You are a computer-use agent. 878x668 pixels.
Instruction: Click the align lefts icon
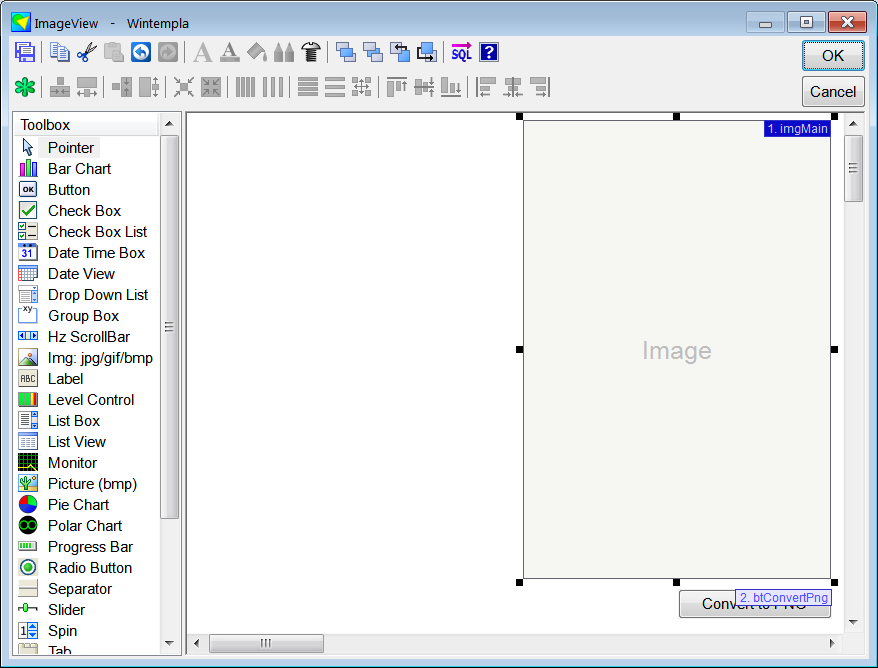click(485, 87)
